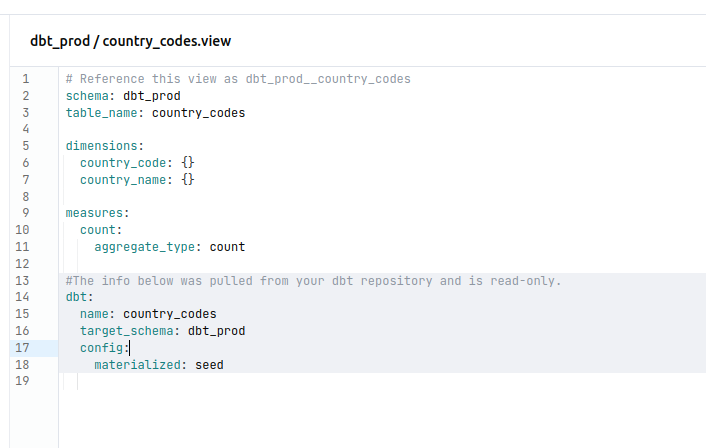Click the 'count:' measure on line 10
This screenshot has height=448, width=706.
tap(101, 230)
